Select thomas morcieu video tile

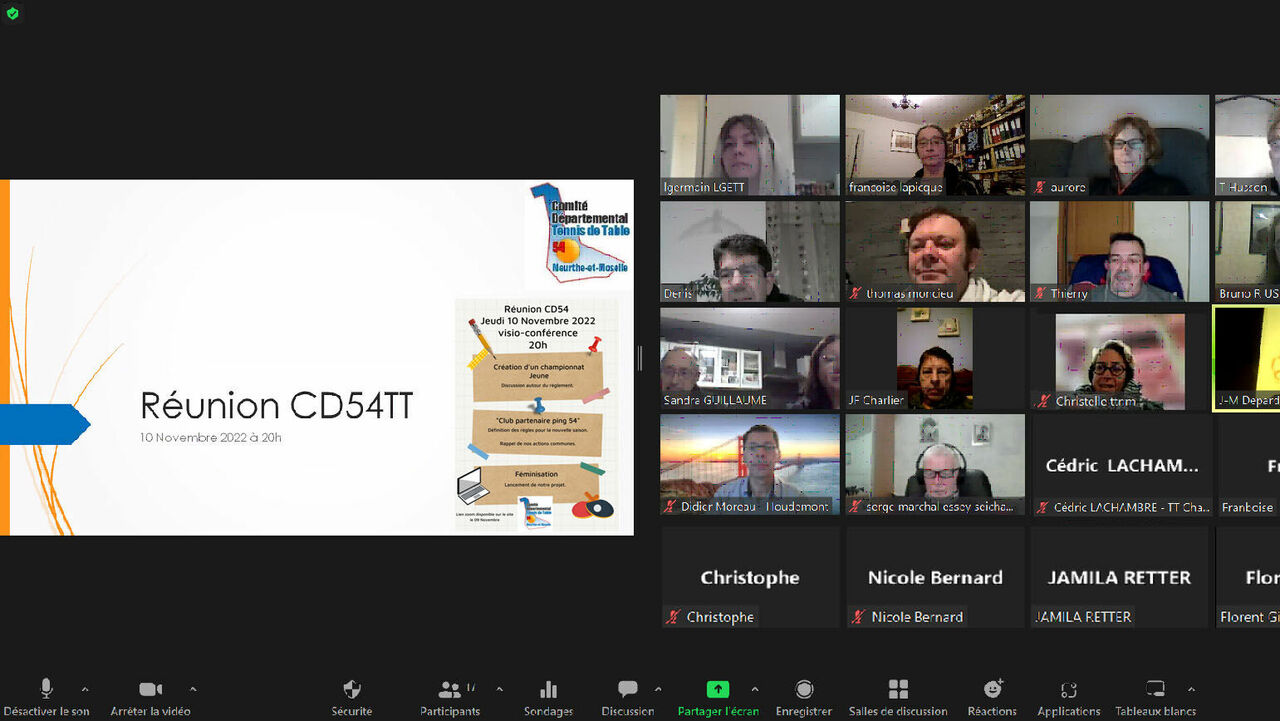tap(935, 251)
